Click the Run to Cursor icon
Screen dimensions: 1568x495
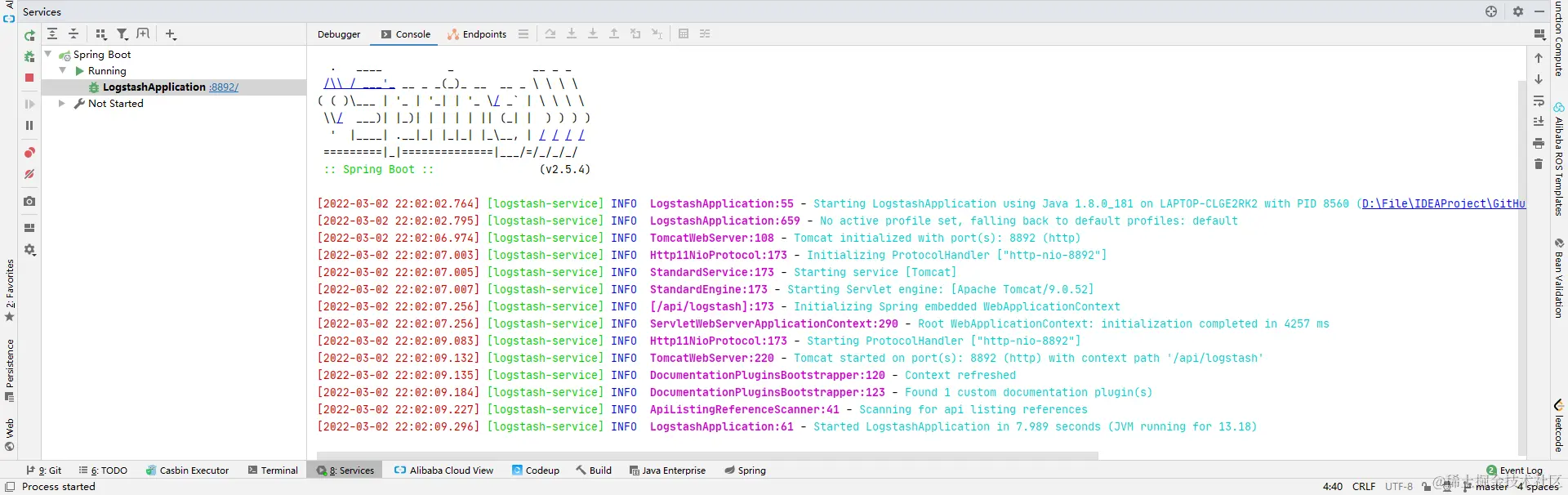coord(657,33)
